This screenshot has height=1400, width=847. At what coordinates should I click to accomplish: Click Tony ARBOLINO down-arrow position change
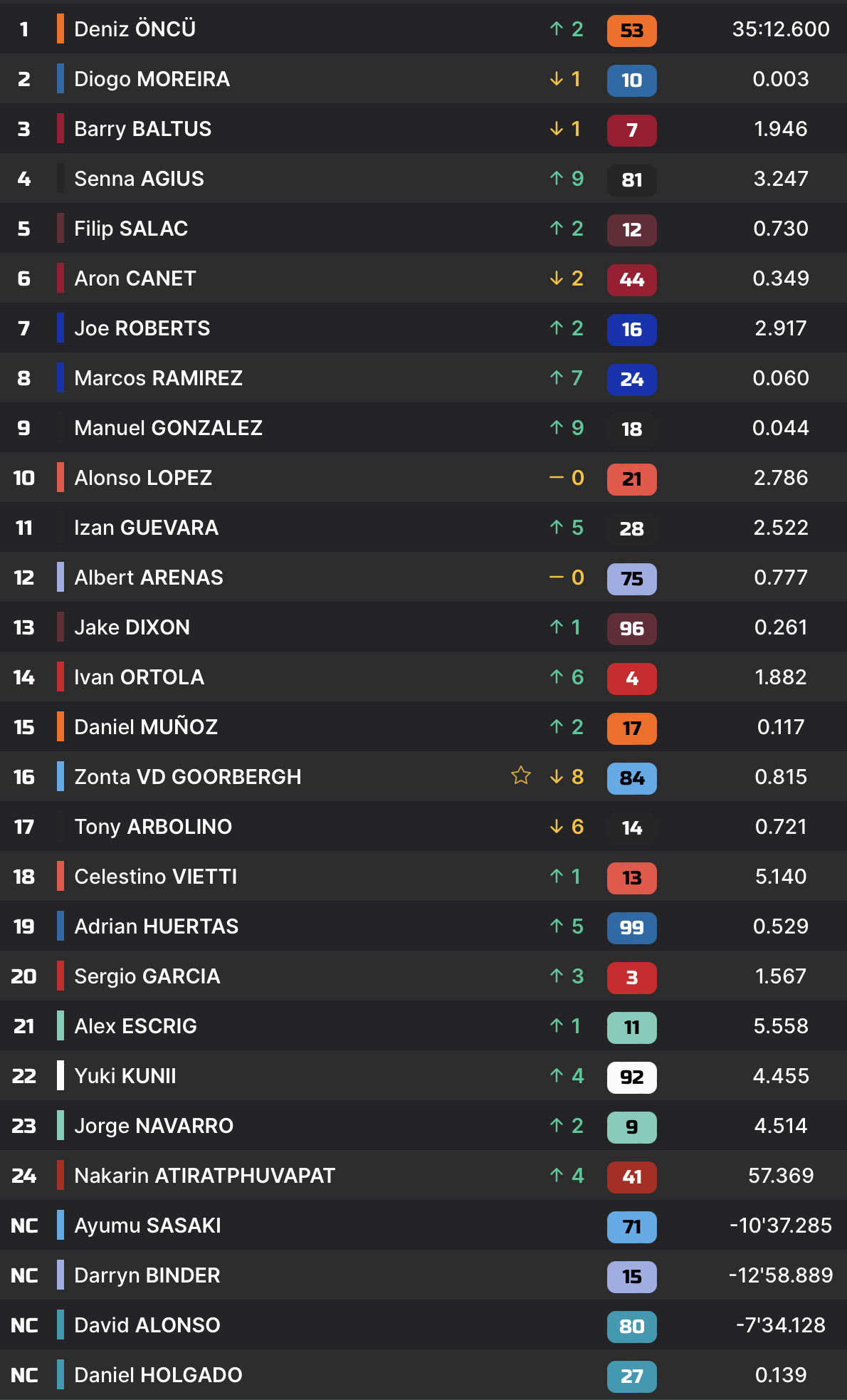coord(567,827)
